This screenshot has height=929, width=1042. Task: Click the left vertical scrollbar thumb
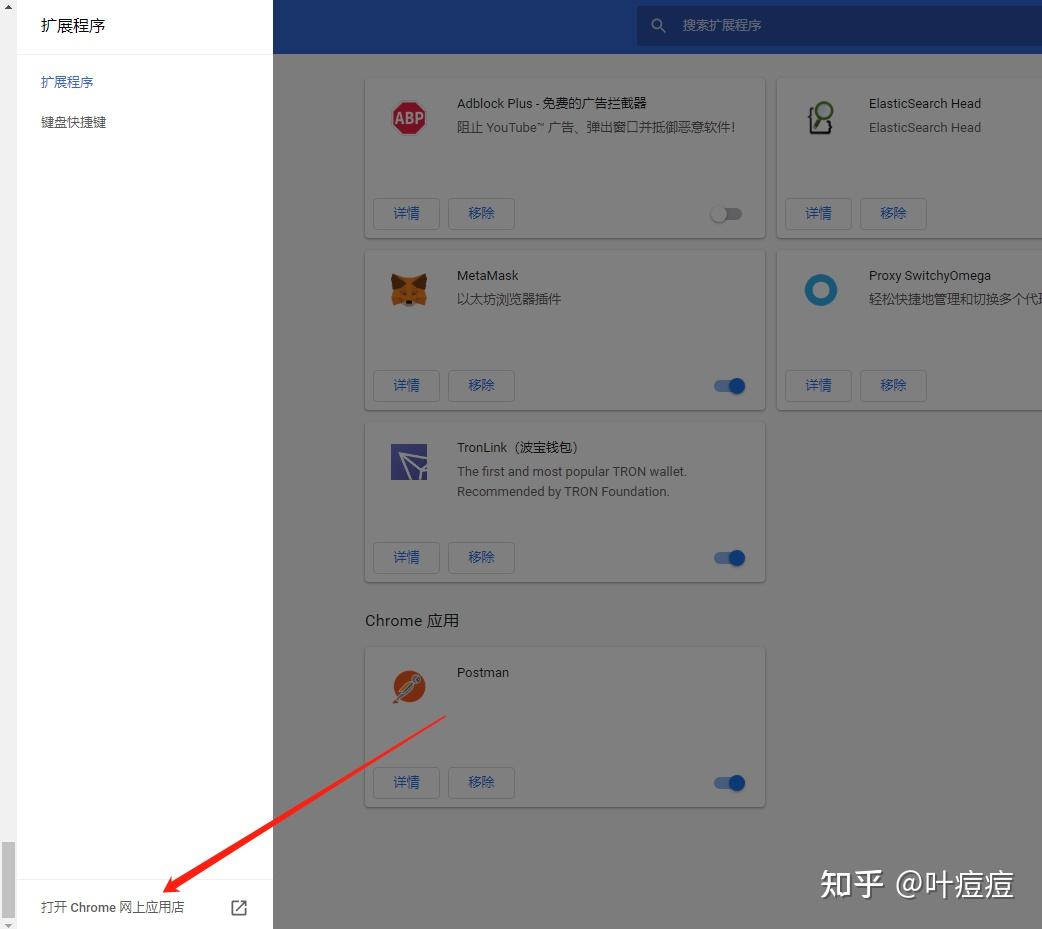8,880
